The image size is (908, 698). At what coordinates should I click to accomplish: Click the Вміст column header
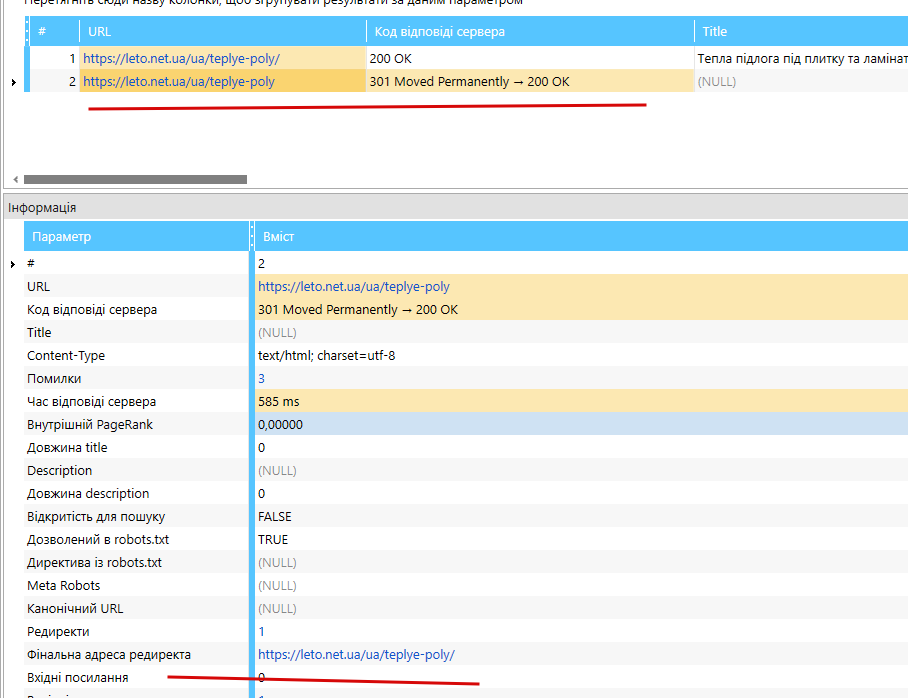click(x=581, y=236)
